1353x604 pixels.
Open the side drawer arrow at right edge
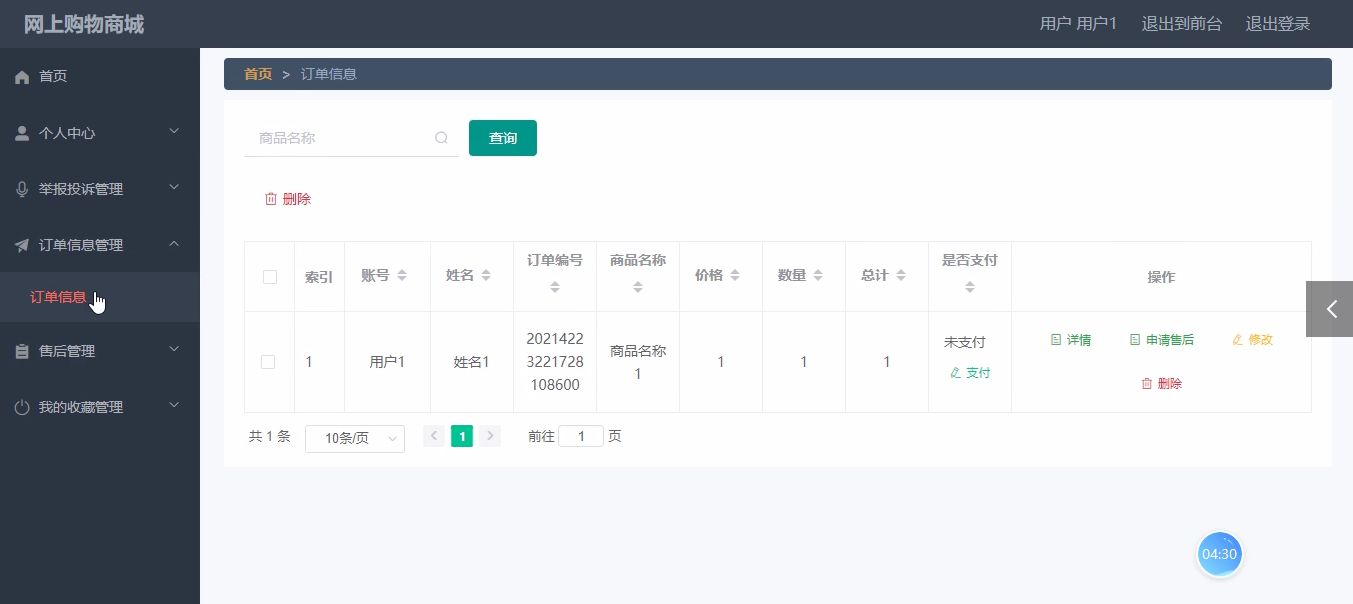pyautogui.click(x=1330, y=309)
